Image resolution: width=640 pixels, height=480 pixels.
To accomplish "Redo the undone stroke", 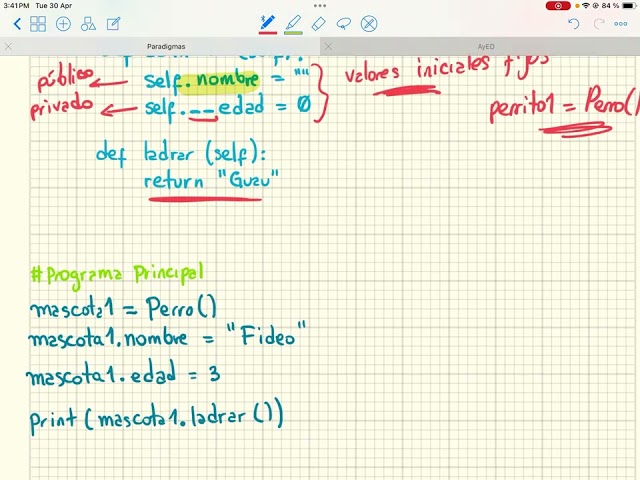I will click(598, 24).
